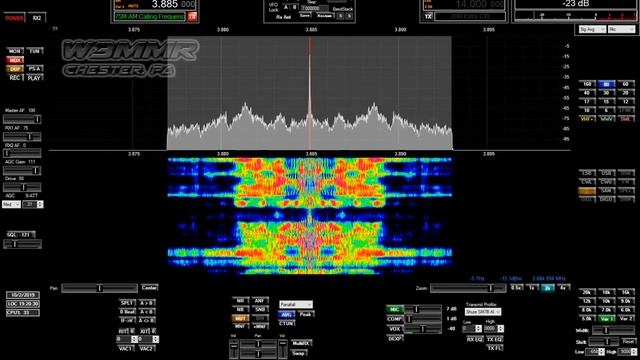Image resolution: width=640 pixels, height=360 pixels.
Task: Adjust the Master AF slider
Action: (x=22, y=119)
